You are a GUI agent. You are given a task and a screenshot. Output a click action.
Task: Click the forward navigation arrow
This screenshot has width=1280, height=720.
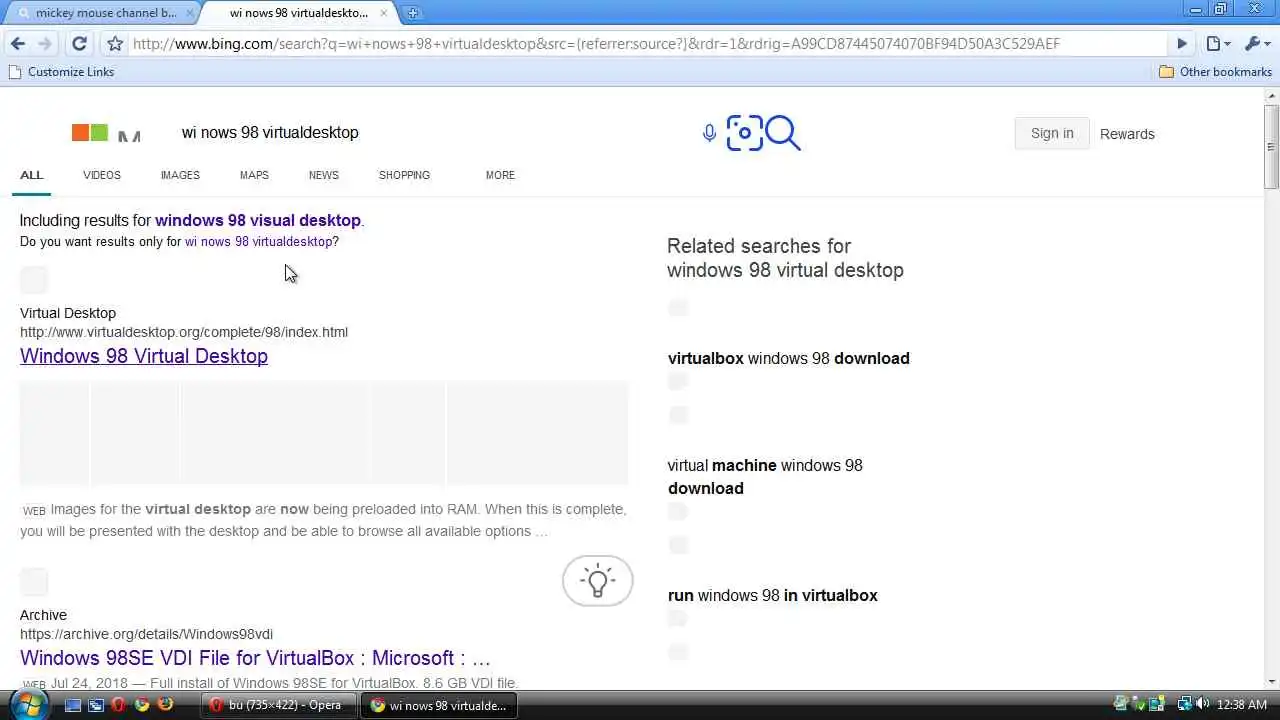pos(44,44)
